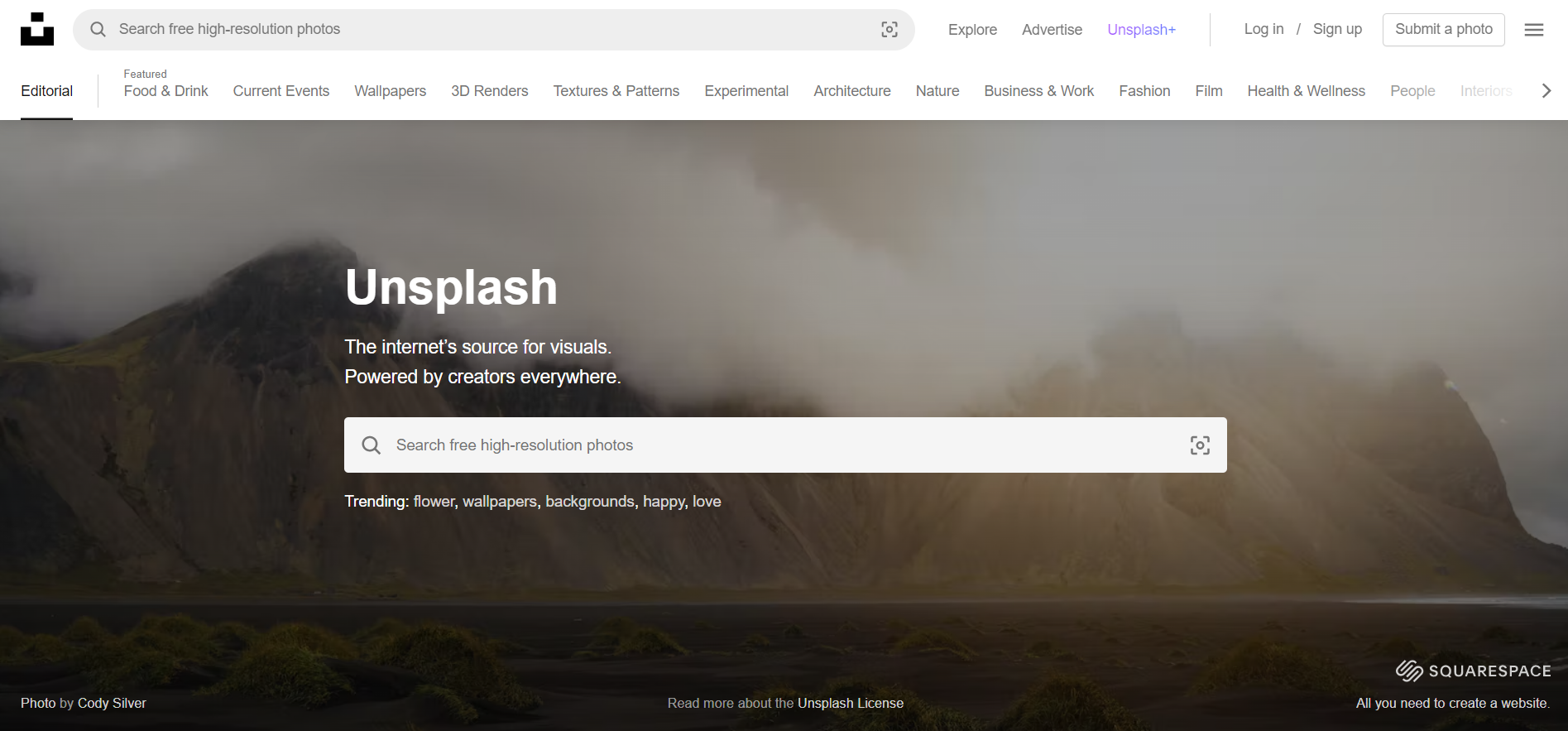Screen dimensions: 1568x731
Task: Open visual search icon in hero search box
Action: click(1200, 445)
